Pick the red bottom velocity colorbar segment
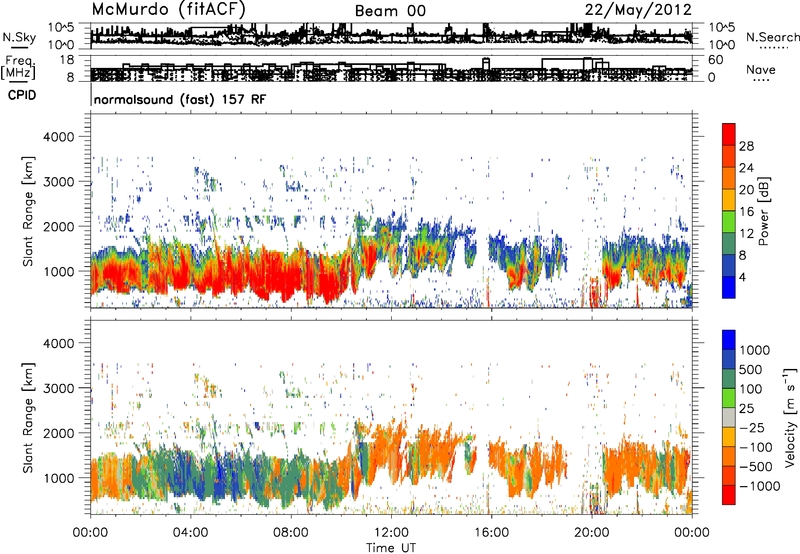The height and width of the screenshot is (554, 800). point(729,495)
